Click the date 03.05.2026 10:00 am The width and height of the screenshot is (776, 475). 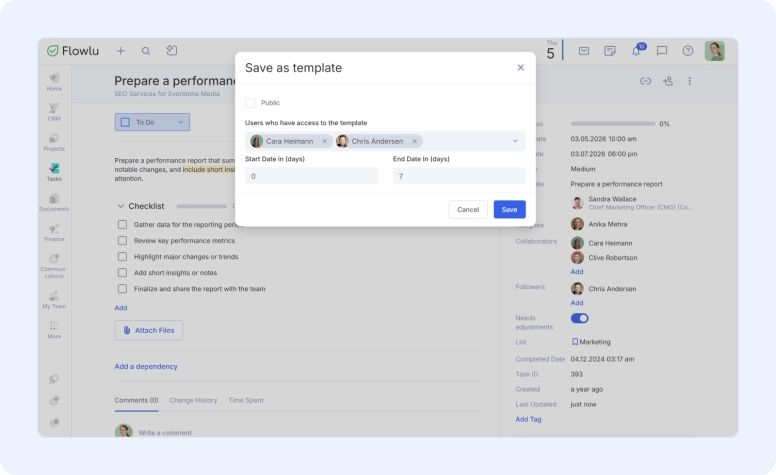pyautogui.click(x=604, y=139)
